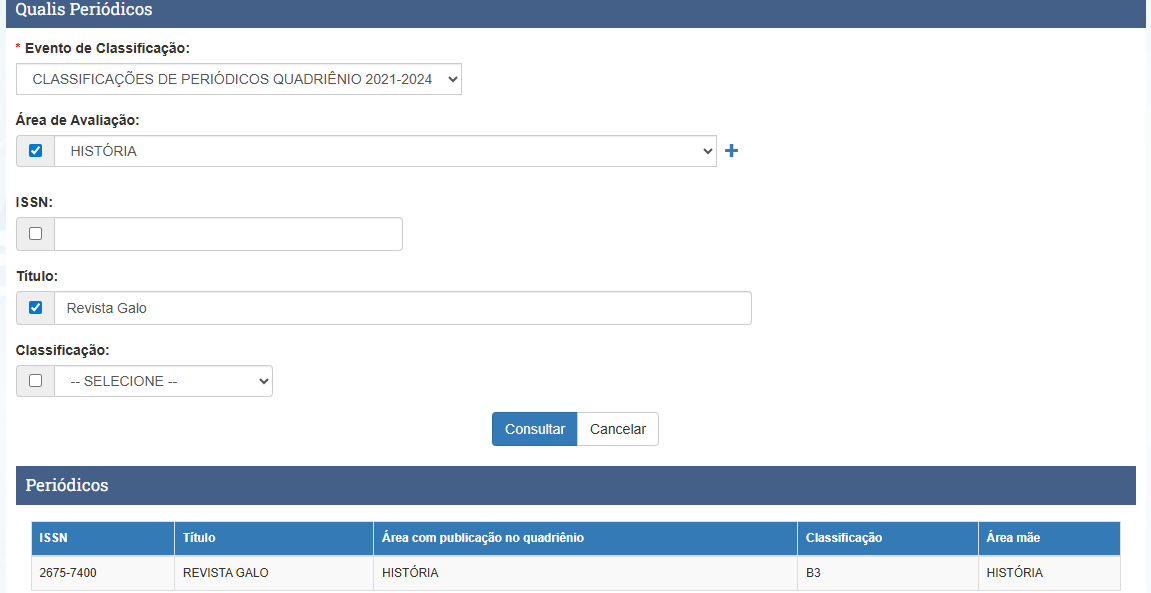Uncheck the Área de Avaliação checkbox

36,151
